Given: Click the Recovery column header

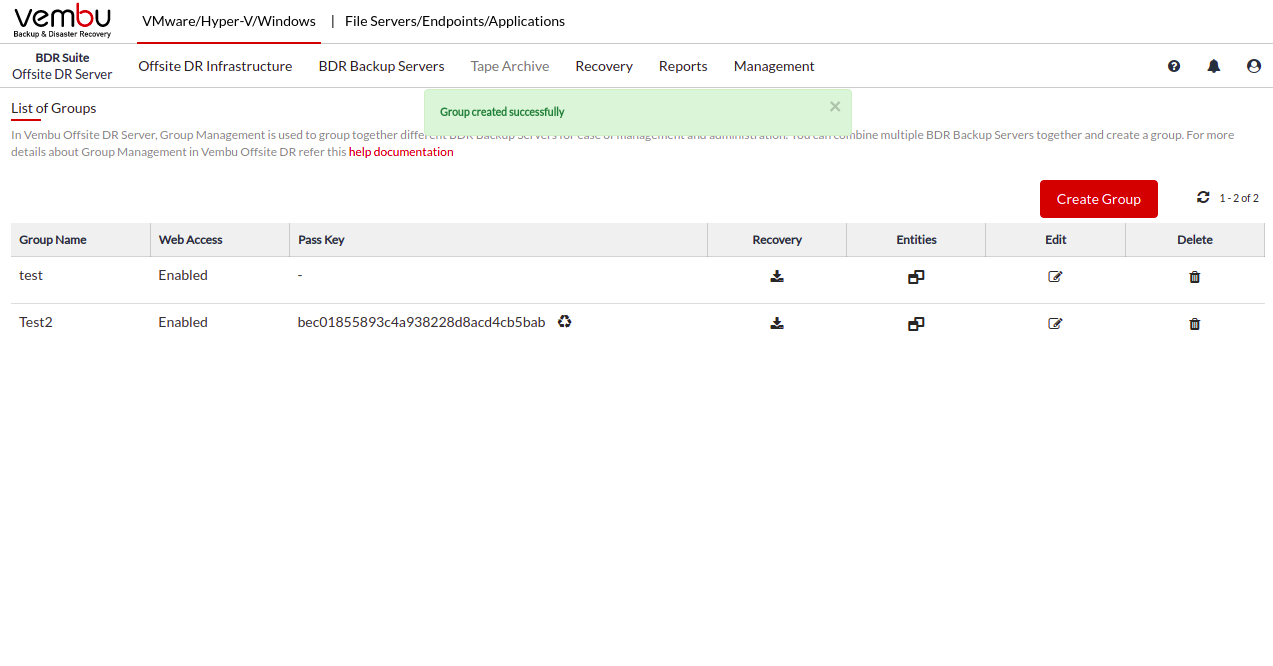Looking at the screenshot, I should point(777,240).
